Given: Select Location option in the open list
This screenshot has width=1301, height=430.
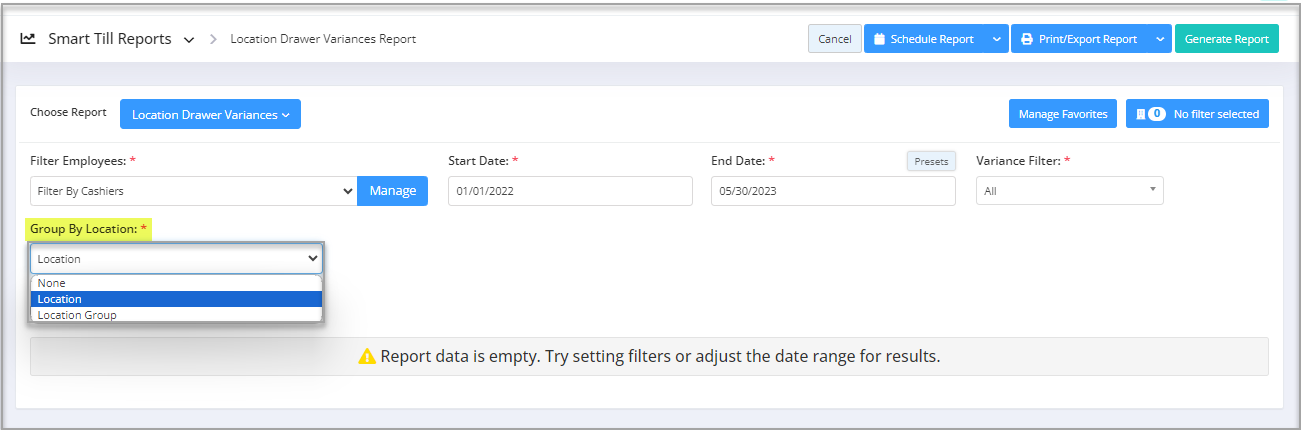Looking at the screenshot, I should (x=176, y=299).
